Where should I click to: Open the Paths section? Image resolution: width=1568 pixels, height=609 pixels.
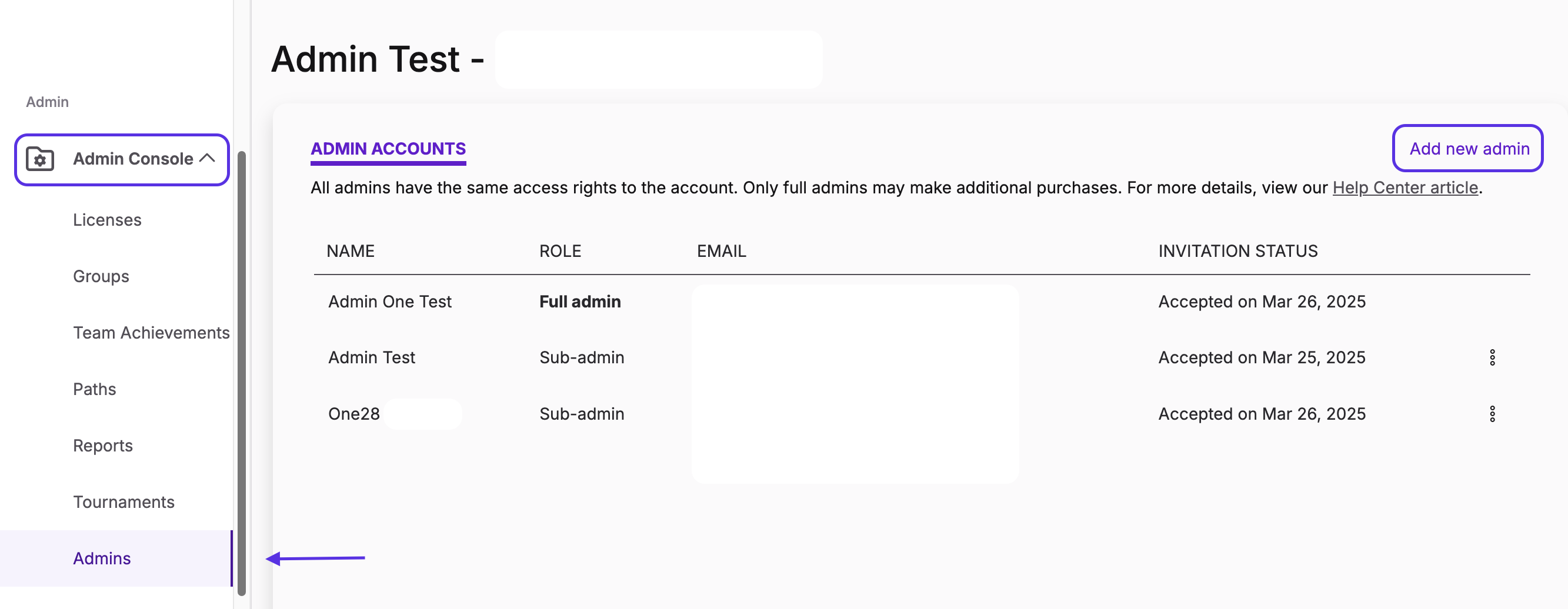pyautogui.click(x=94, y=389)
